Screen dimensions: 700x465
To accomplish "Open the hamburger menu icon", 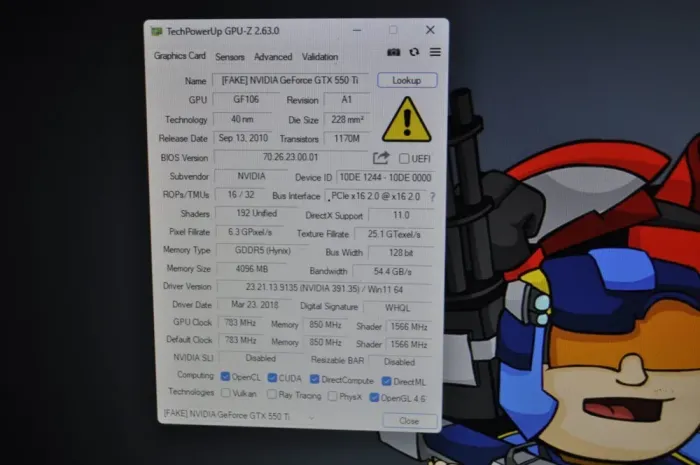I will [434, 53].
